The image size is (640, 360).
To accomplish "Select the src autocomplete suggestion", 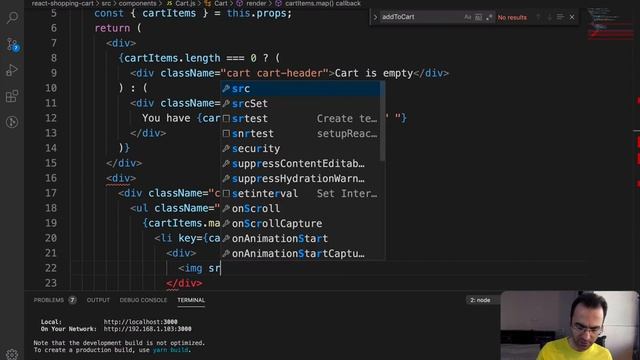I will coord(300,89).
